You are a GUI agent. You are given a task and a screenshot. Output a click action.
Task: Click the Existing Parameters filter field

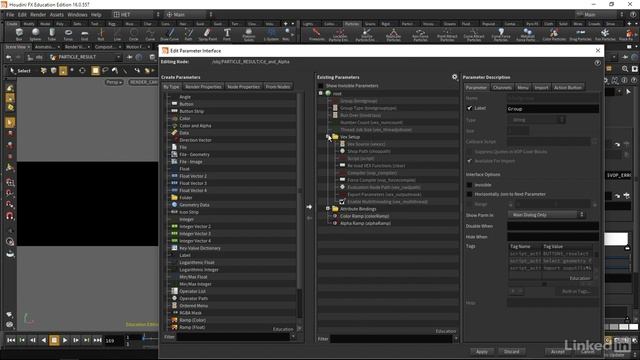pos(392,339)
